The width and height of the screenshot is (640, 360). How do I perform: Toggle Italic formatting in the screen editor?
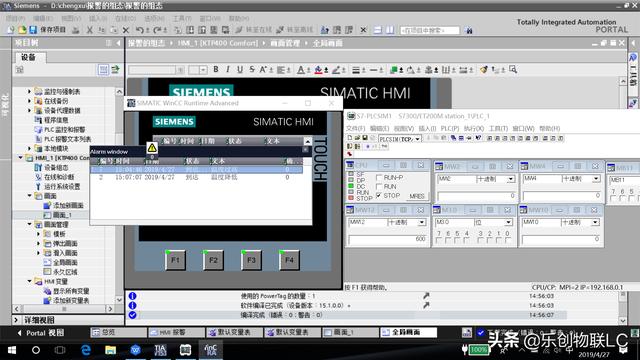click(x=228, y=69)
